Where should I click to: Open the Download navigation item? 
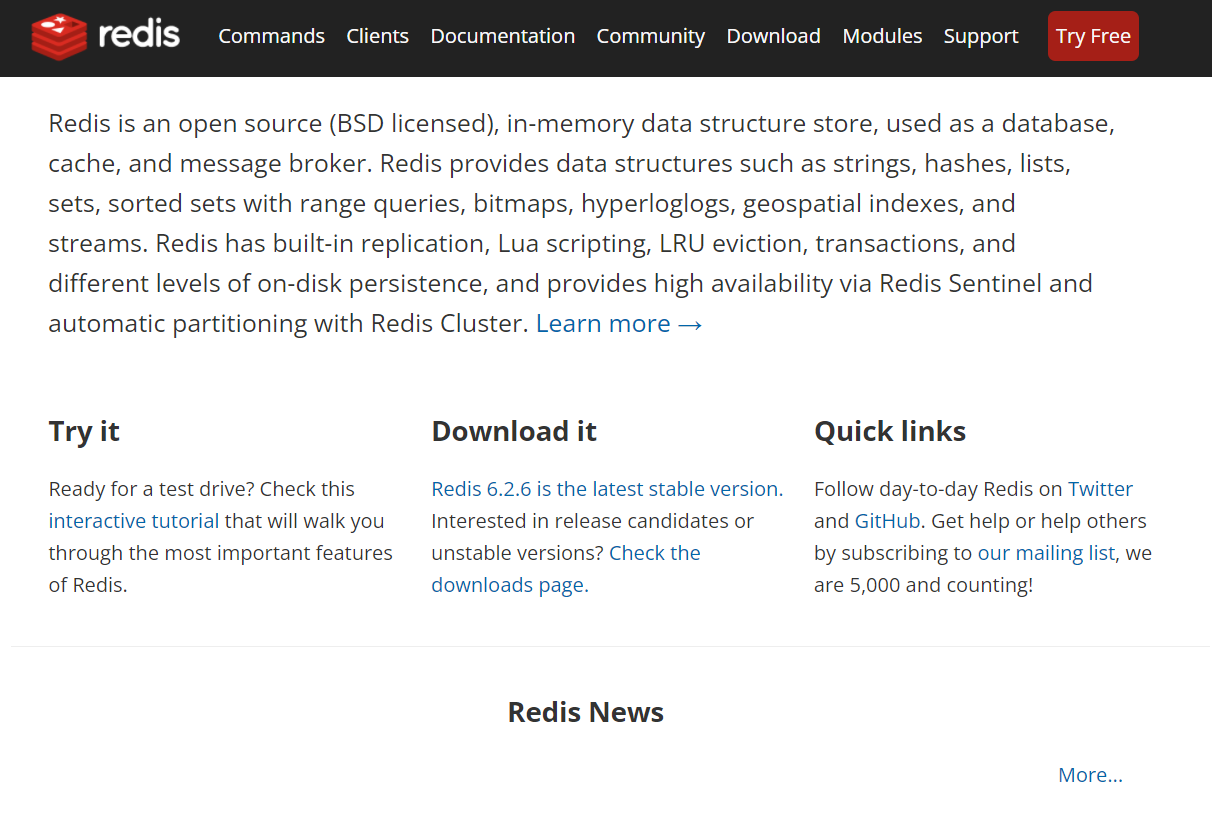(x=773, y=36)
